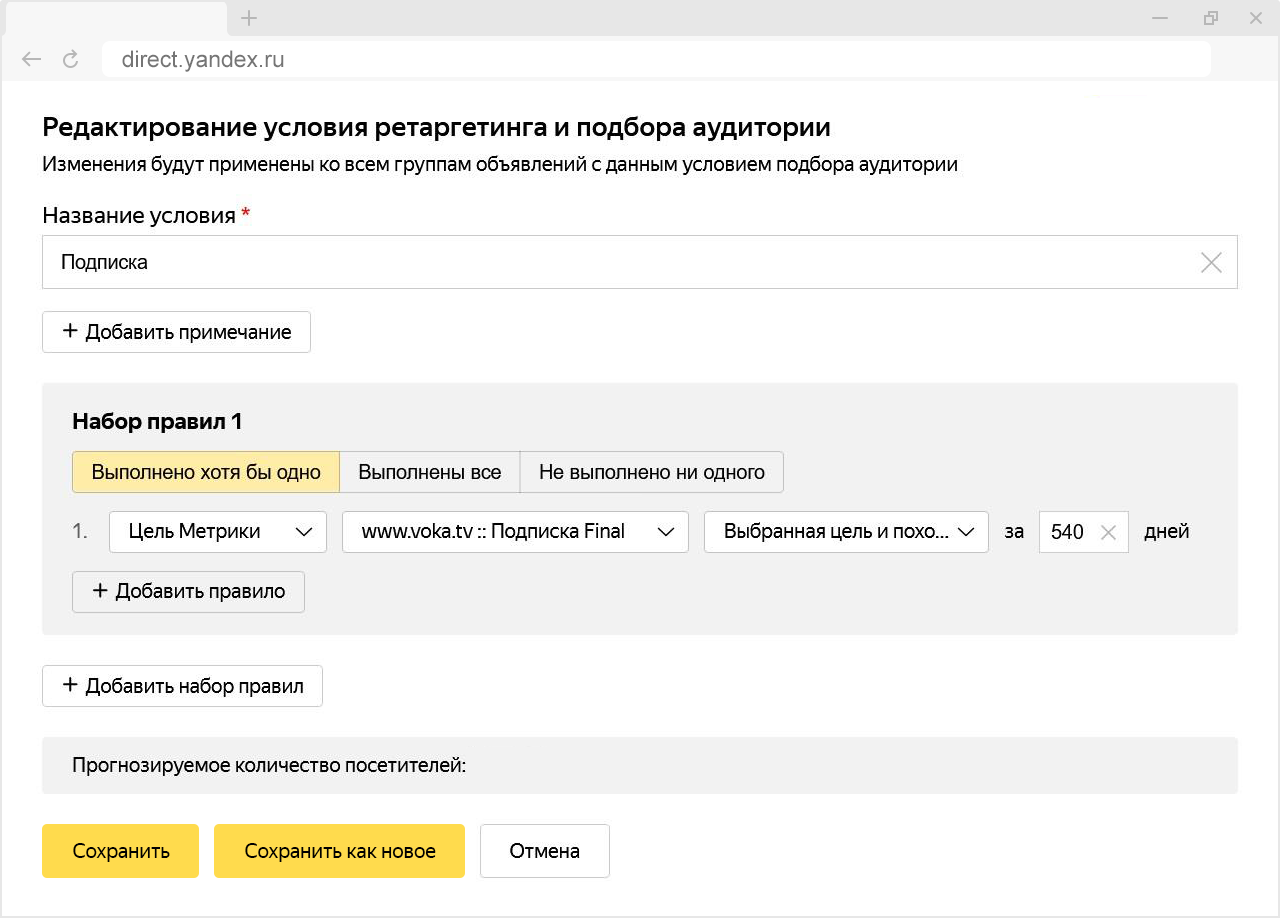Open a new browser tab
Screen dimensions: 1280x918
249,18
